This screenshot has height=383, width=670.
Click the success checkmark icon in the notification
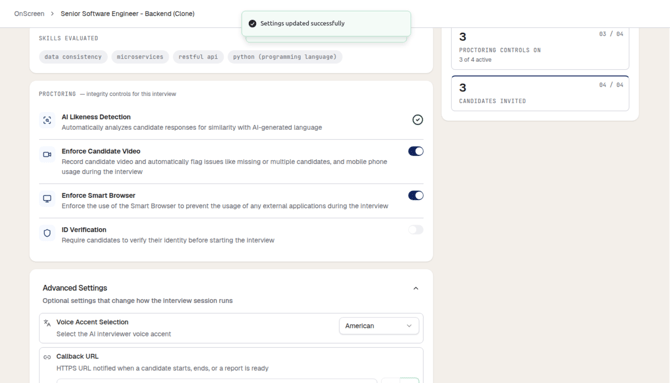[x=252, y=24]
